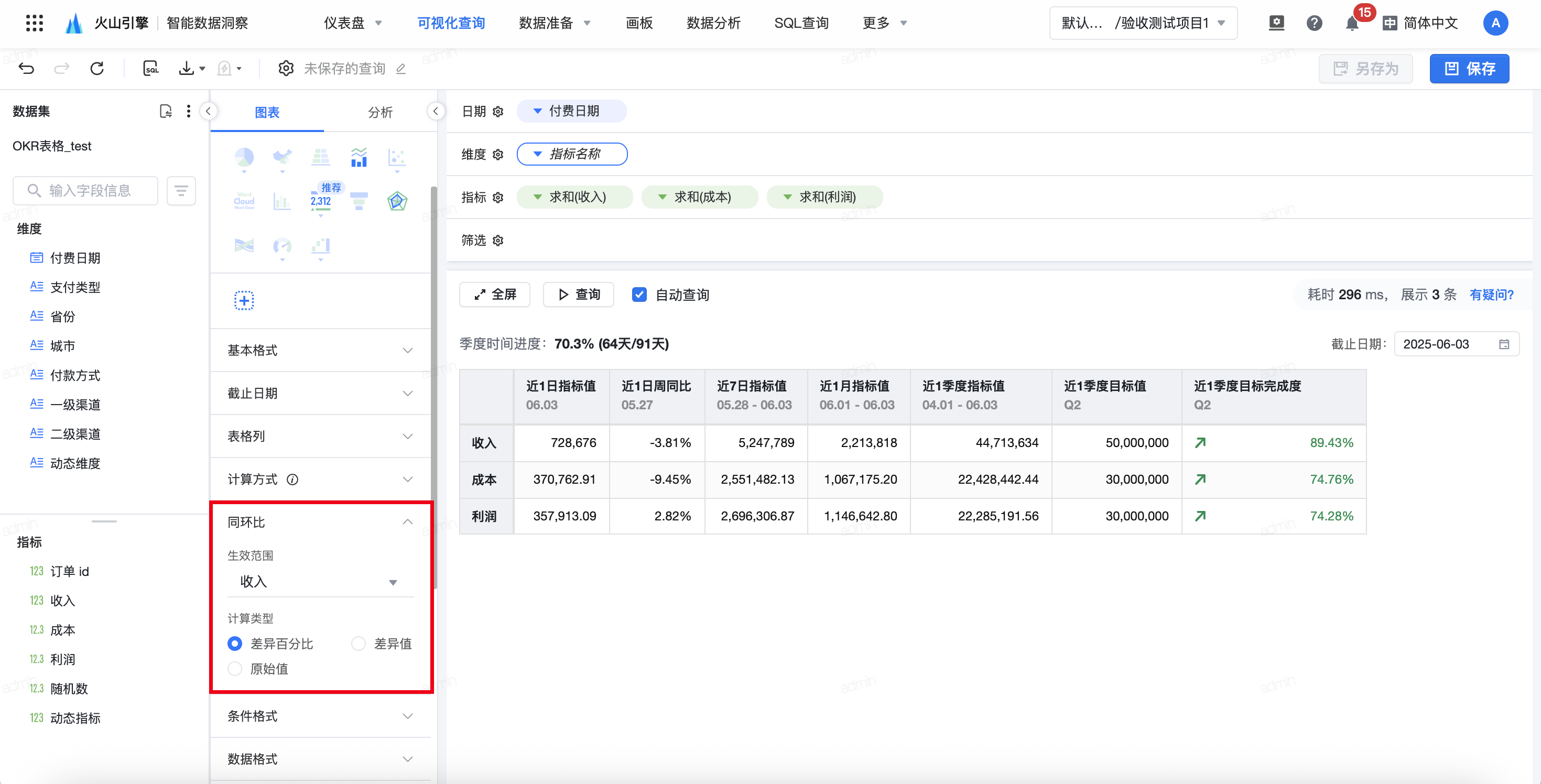Open the SQL view icon

151,68
